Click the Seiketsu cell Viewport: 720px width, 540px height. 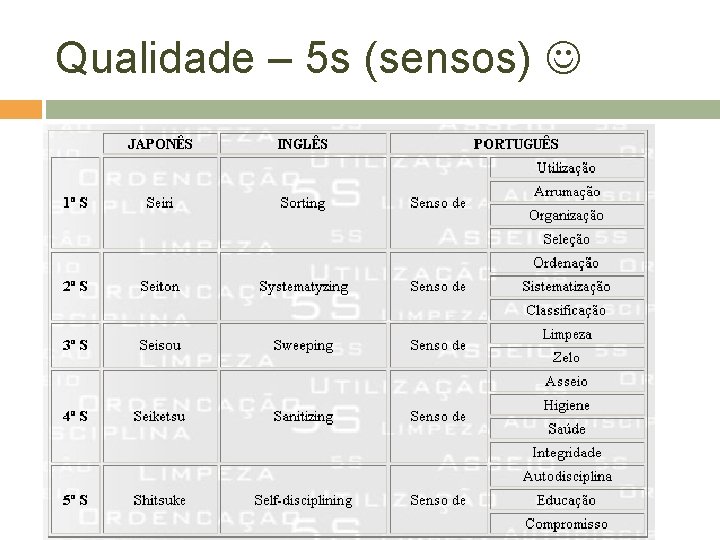coord(160,416)
